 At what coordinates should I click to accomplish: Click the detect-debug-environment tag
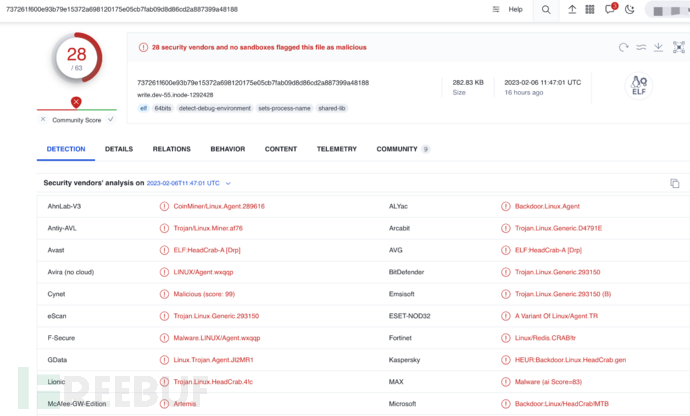[x=215, y=108]
